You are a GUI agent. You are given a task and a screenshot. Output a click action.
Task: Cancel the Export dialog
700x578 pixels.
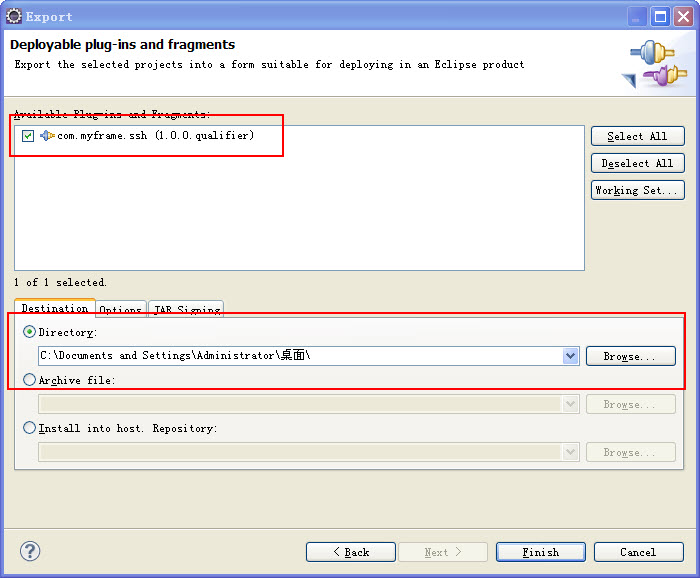(638, 552)
